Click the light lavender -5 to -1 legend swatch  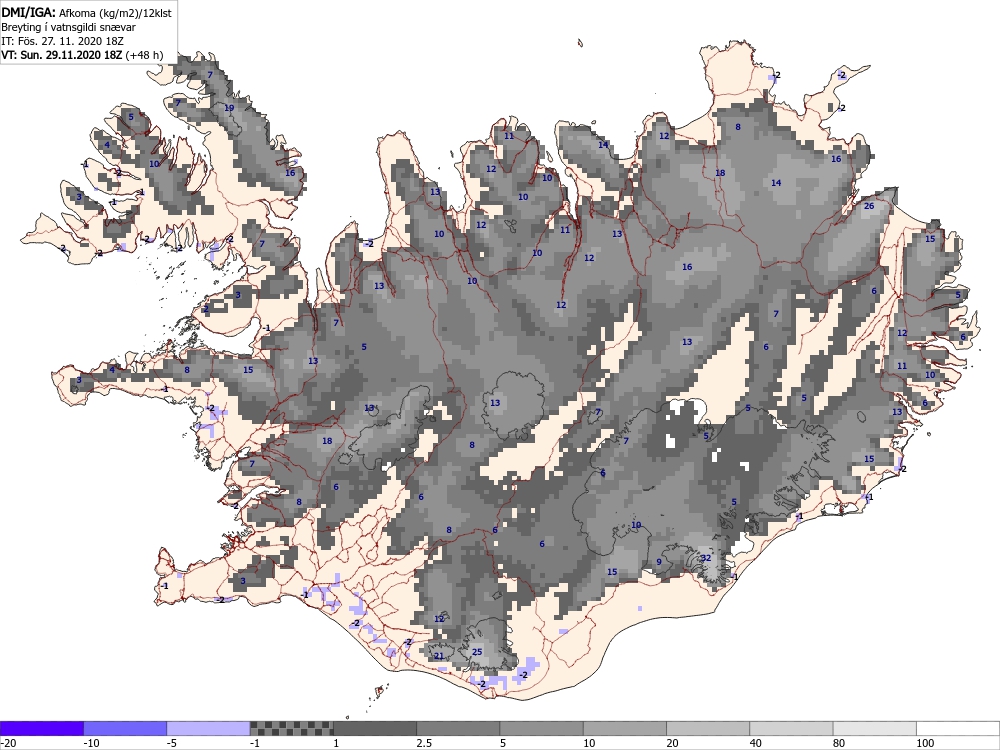209,728
